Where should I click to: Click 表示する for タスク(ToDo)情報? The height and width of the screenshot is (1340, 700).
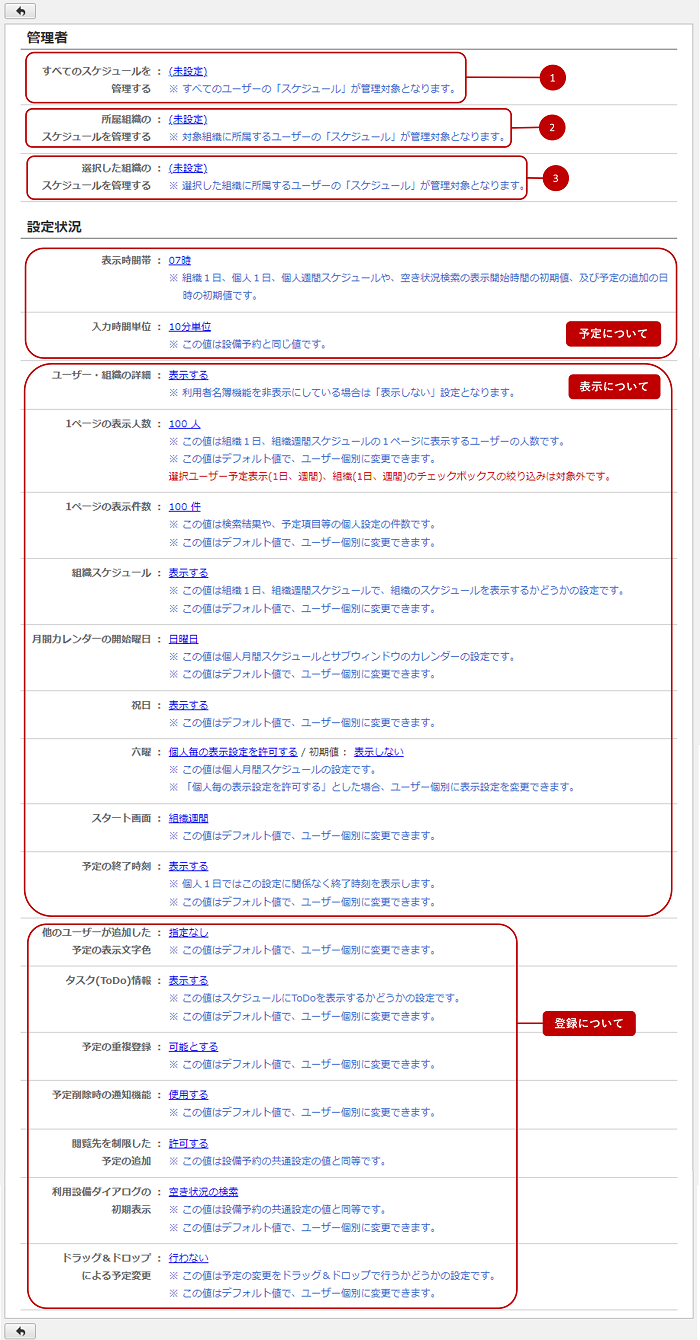pos(188,980)
